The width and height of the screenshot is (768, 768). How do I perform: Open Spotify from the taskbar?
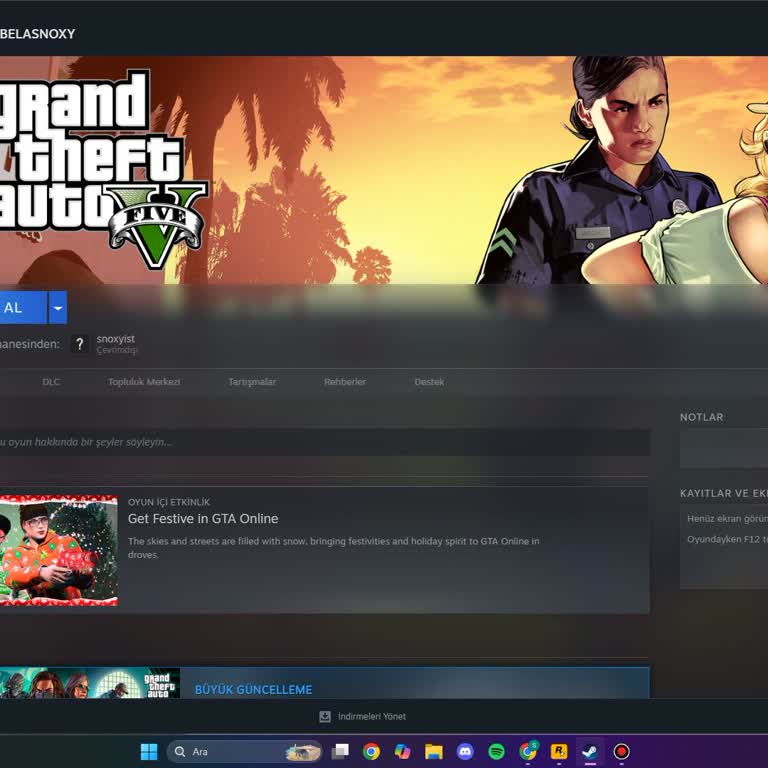[497, 751]
